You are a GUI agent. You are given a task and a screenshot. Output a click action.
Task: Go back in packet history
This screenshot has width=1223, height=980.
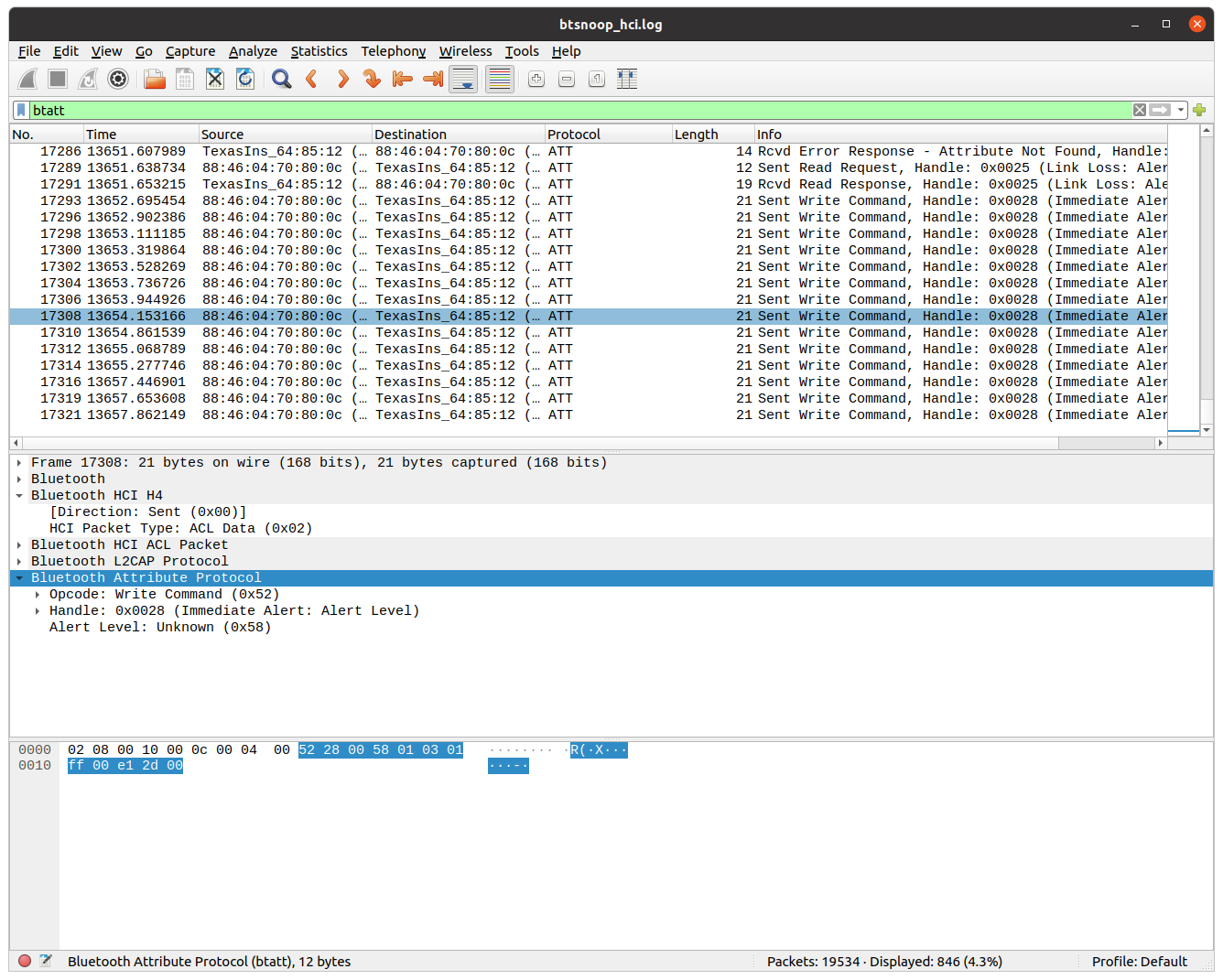312,79
